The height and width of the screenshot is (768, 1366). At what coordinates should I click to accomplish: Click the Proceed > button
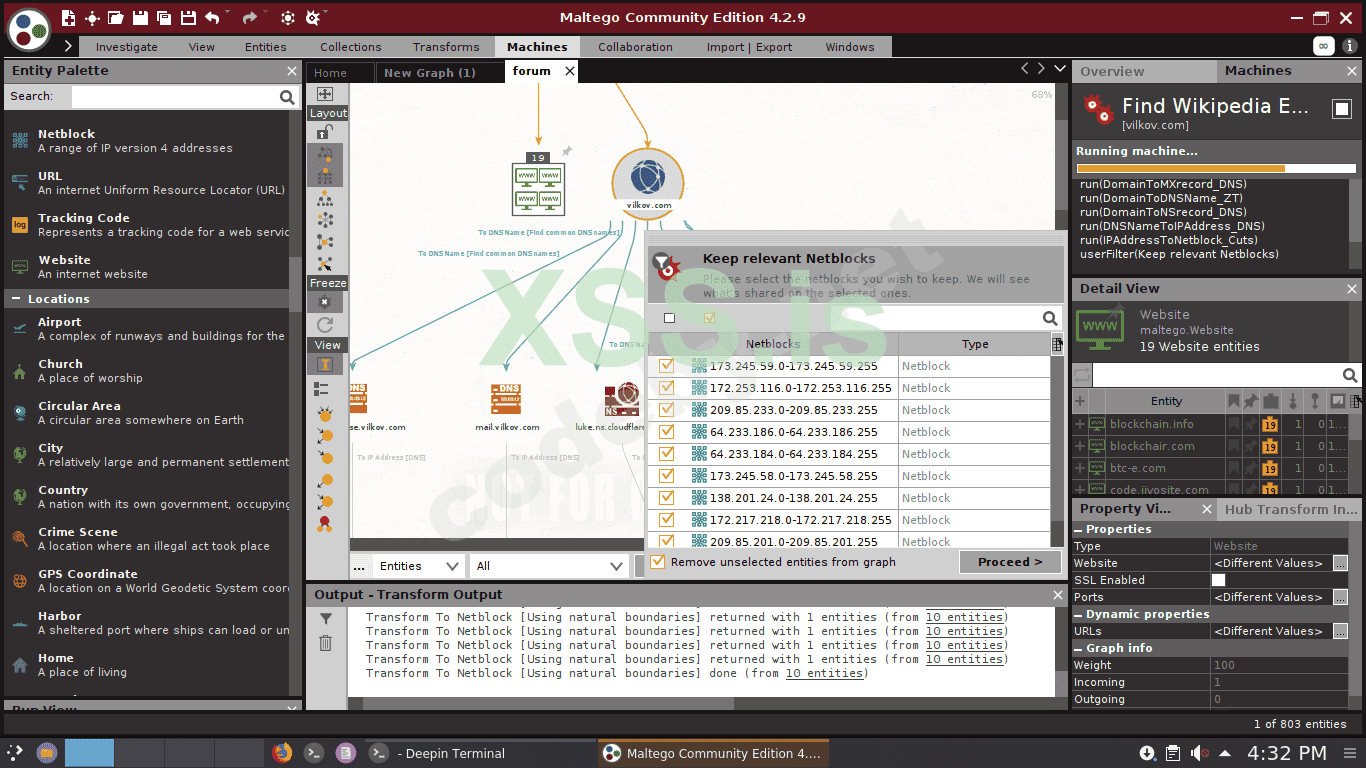[x=1010, y=562]
